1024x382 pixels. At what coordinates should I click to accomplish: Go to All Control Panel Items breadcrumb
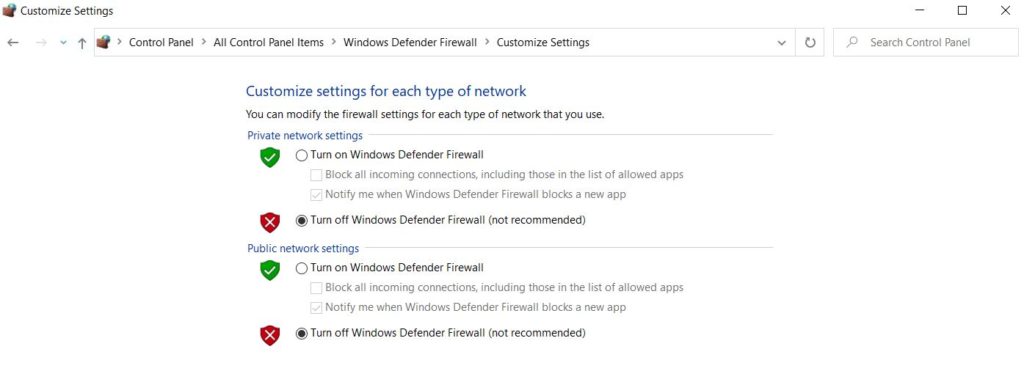pos(268,42)
